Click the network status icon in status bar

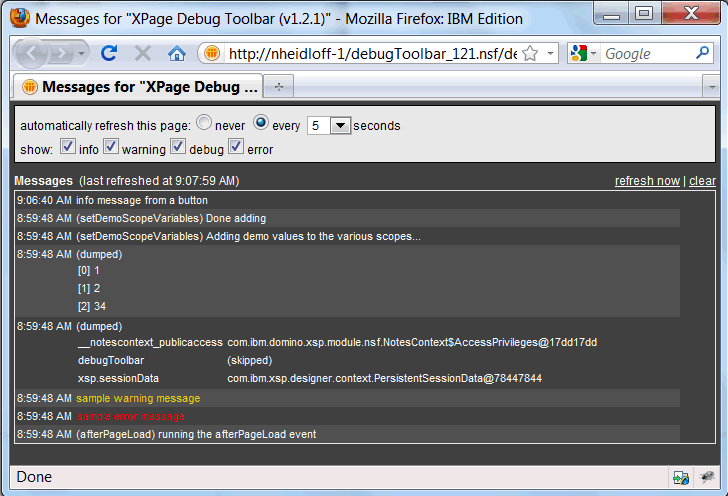[681, 477]
